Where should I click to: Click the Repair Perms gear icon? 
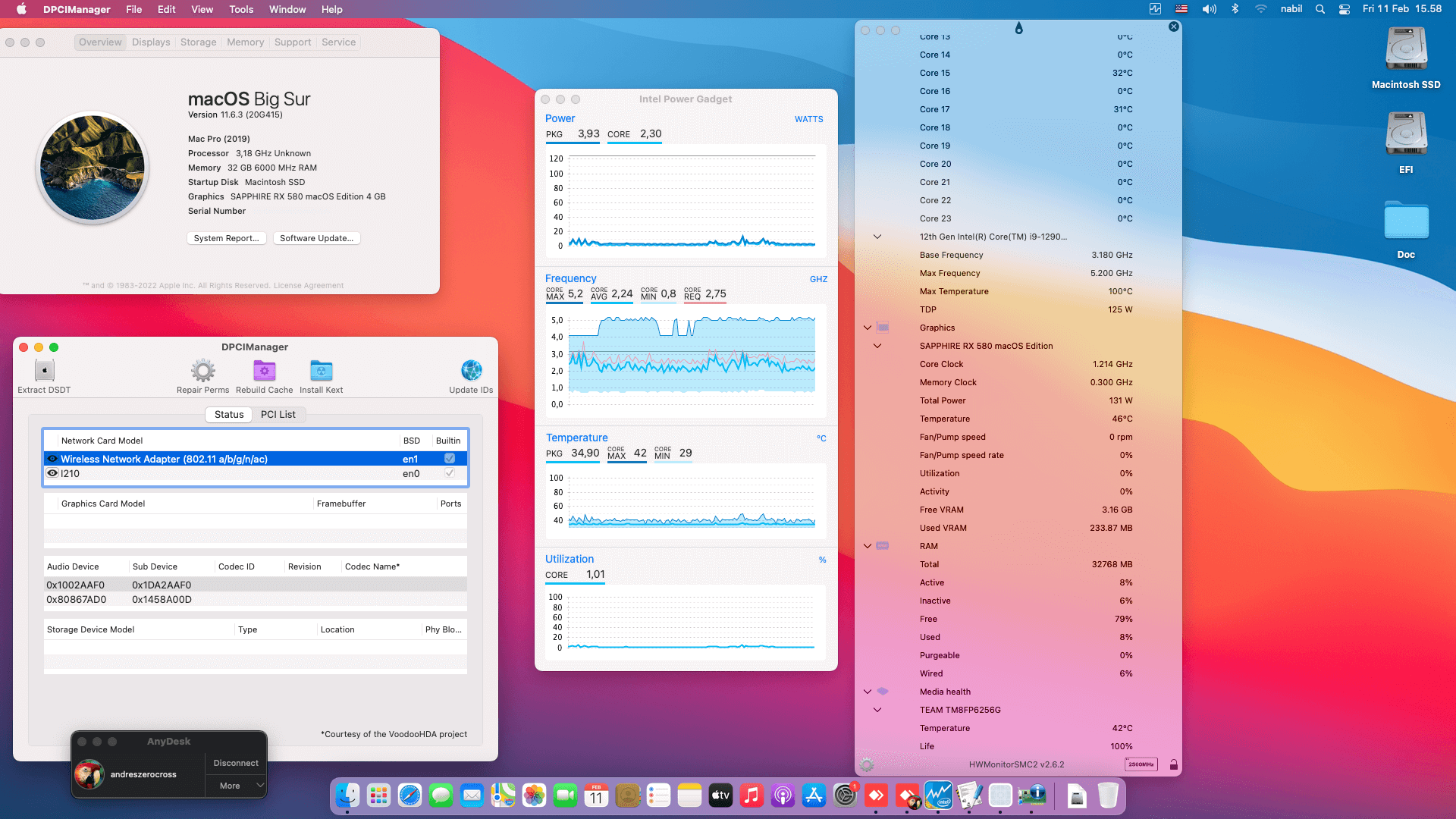click(202, 371)
